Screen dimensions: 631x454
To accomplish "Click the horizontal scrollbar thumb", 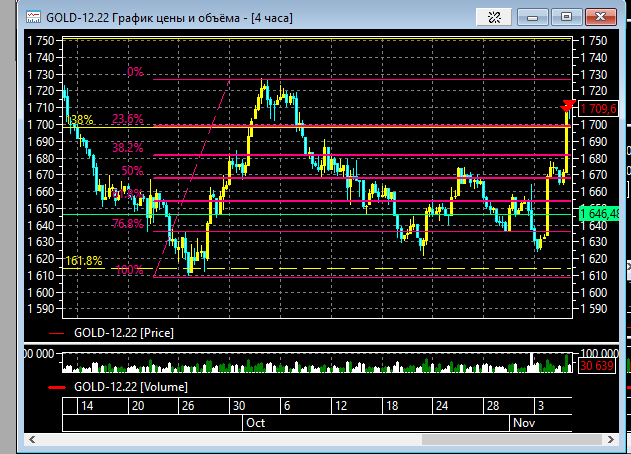I will [512, 440].
